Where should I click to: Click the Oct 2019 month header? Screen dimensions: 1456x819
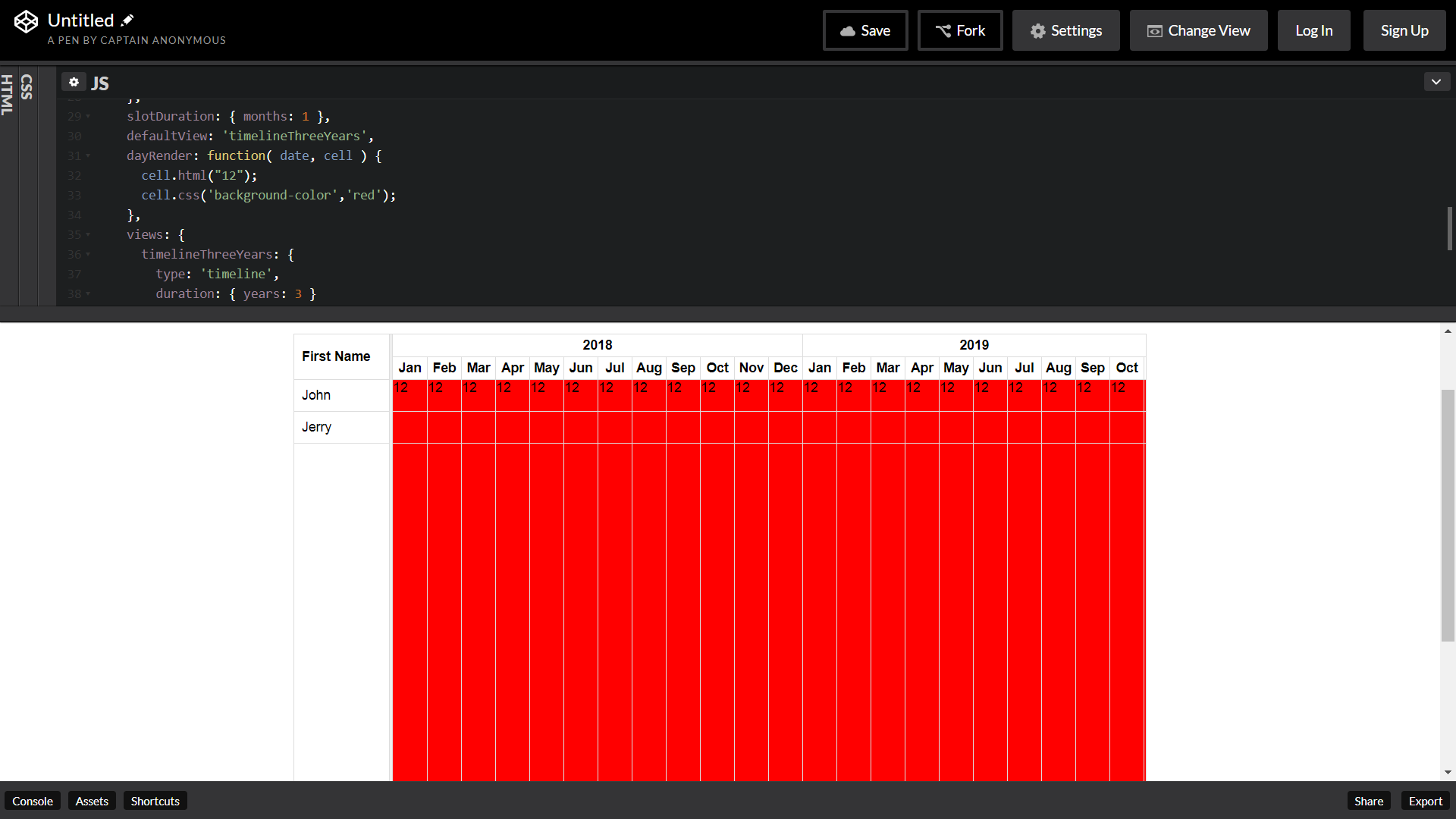pyautogui.click(x=1127, y=368)
